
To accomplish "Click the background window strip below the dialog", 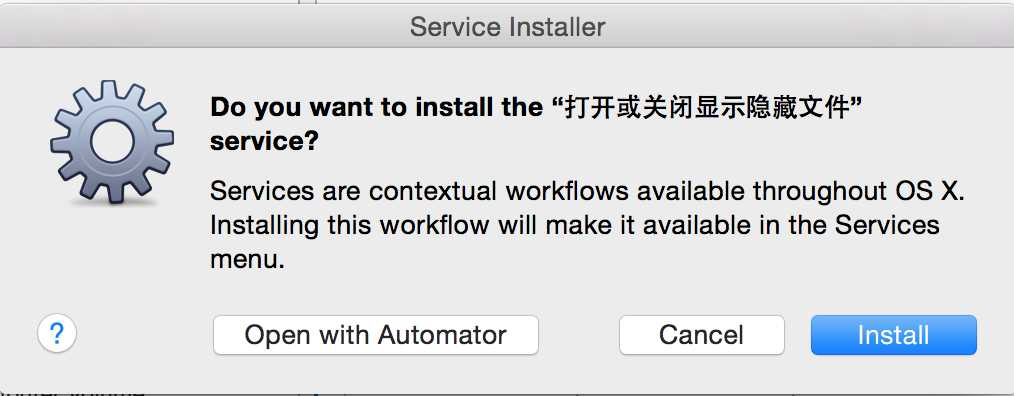I will 507,392.
